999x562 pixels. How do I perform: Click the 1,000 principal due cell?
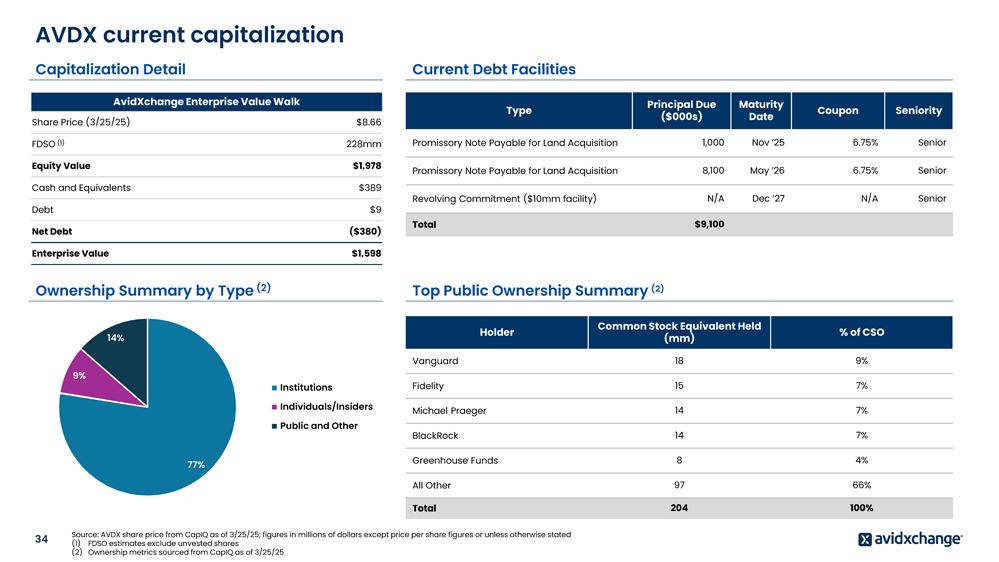tap(713, 143)
